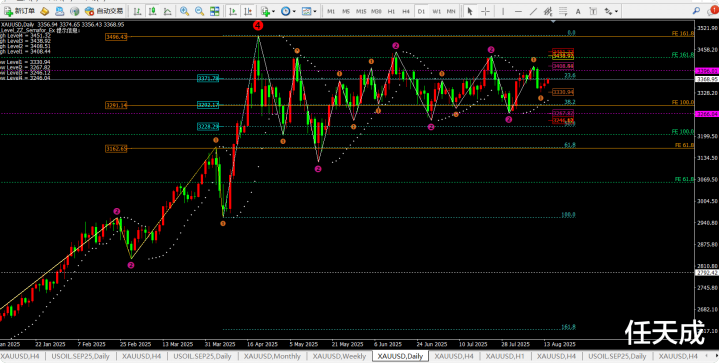Switch timeframe to H4 in toolbar
This screenshot has height=363, width=719.
[406, 11]
